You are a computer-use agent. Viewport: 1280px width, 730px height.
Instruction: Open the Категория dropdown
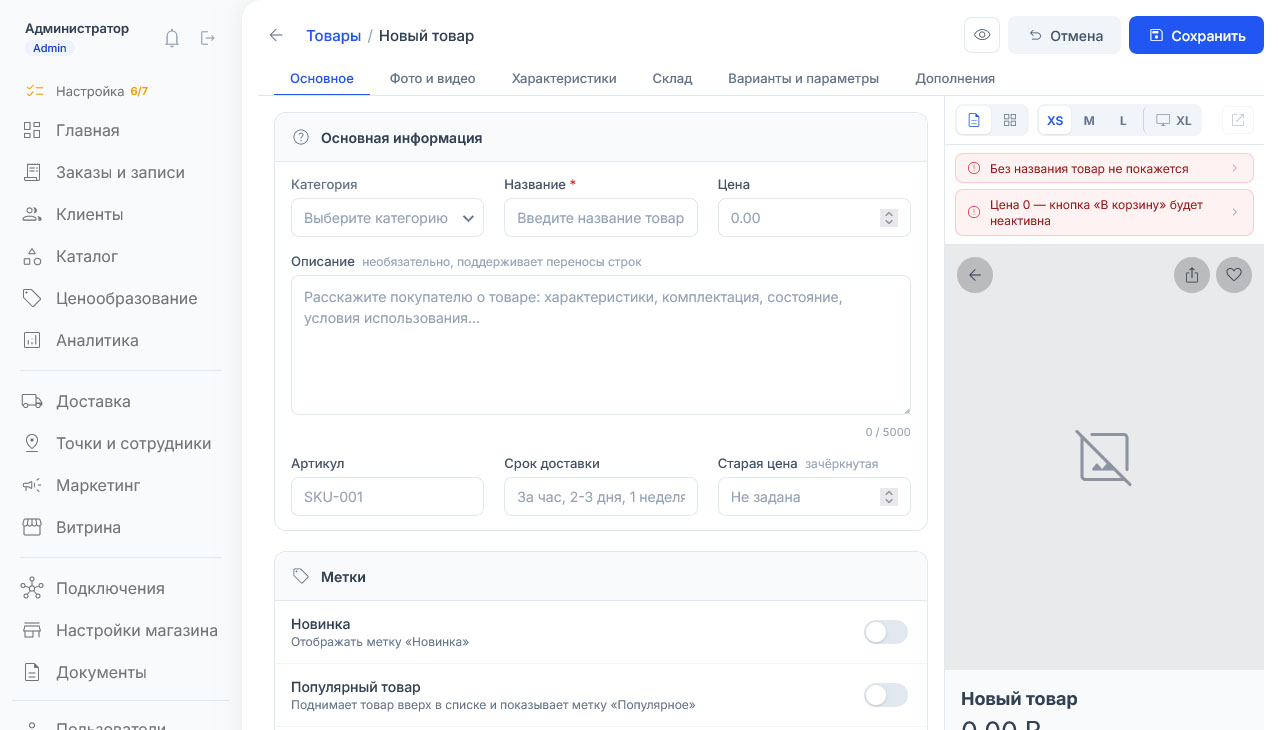[387, 218]
